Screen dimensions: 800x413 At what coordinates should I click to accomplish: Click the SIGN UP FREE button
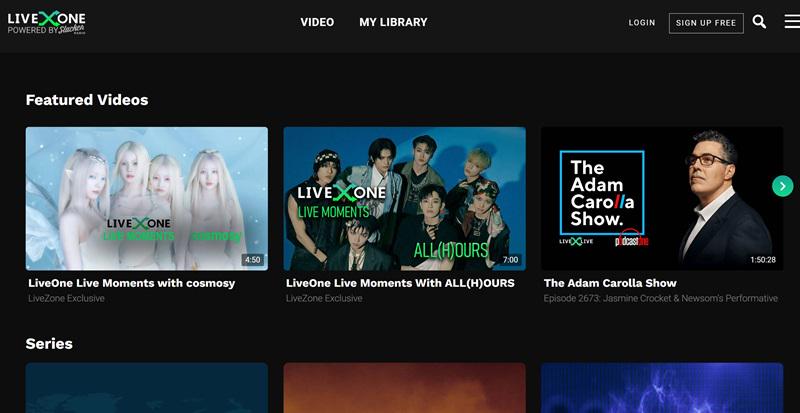tap(706, 23)
